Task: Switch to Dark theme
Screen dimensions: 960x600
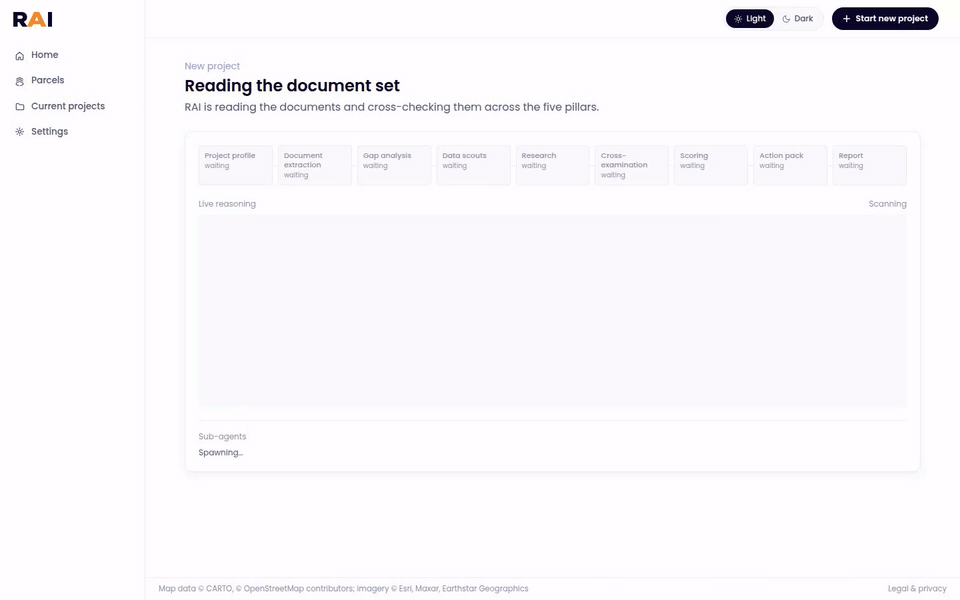Action: [x=798, y=19]
